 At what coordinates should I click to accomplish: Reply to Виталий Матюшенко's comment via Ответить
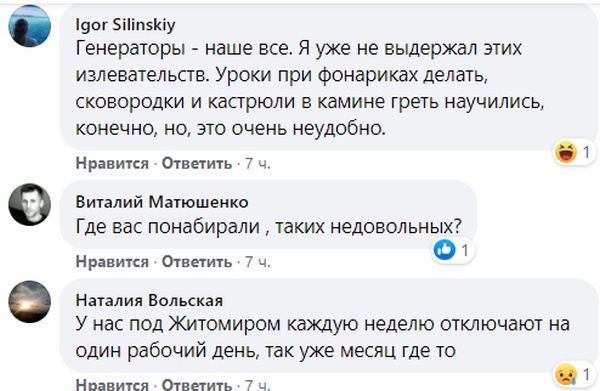tap(197, 262)
